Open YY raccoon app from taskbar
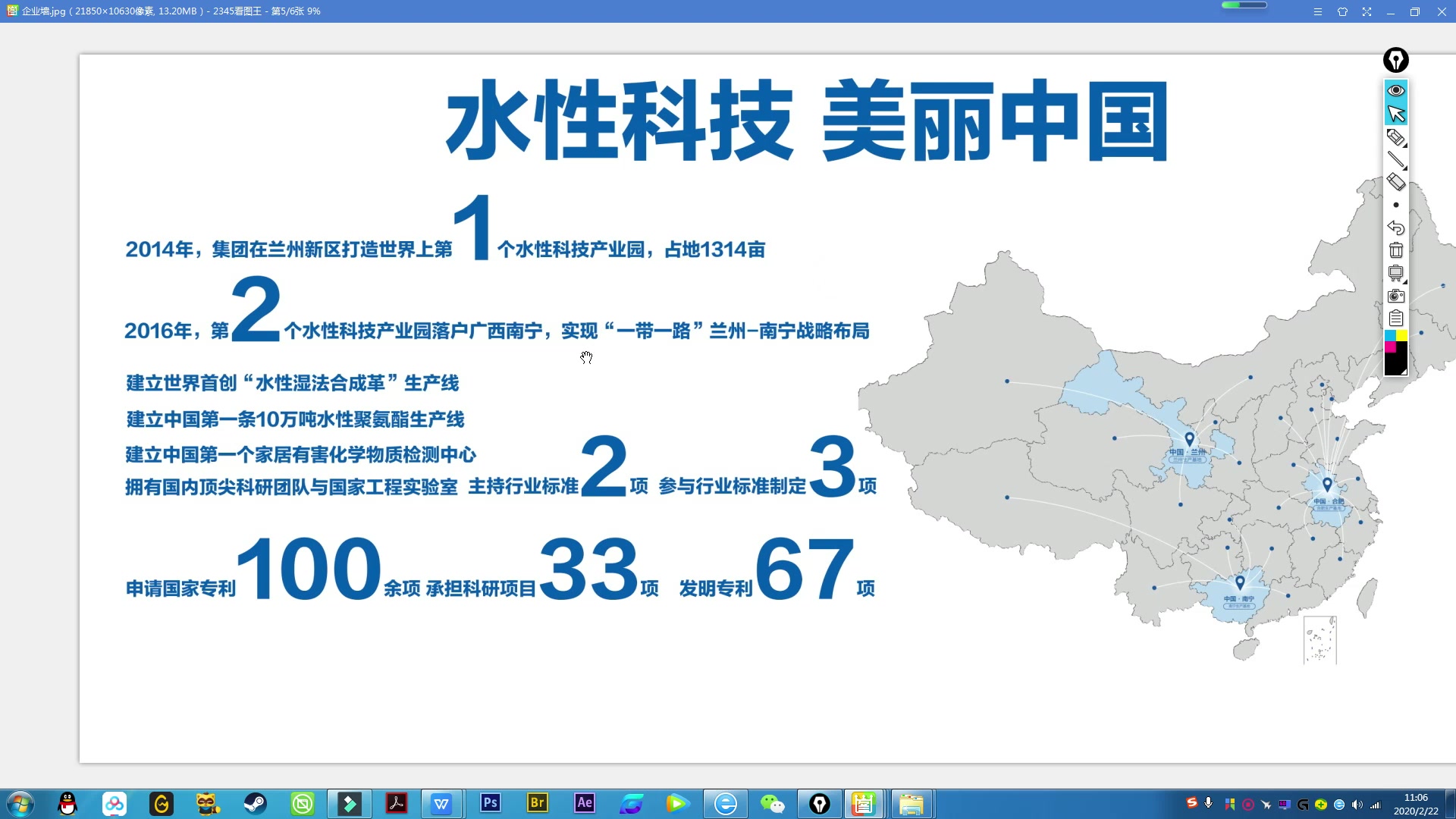Viewport: 1456px width, 819px height. (208, 804)
